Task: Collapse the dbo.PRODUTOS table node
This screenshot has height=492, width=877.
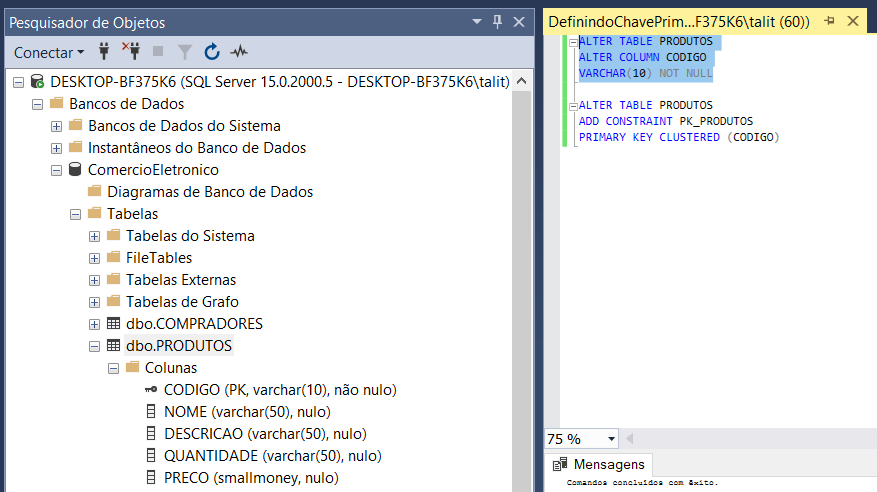Action: click(95, 347)
